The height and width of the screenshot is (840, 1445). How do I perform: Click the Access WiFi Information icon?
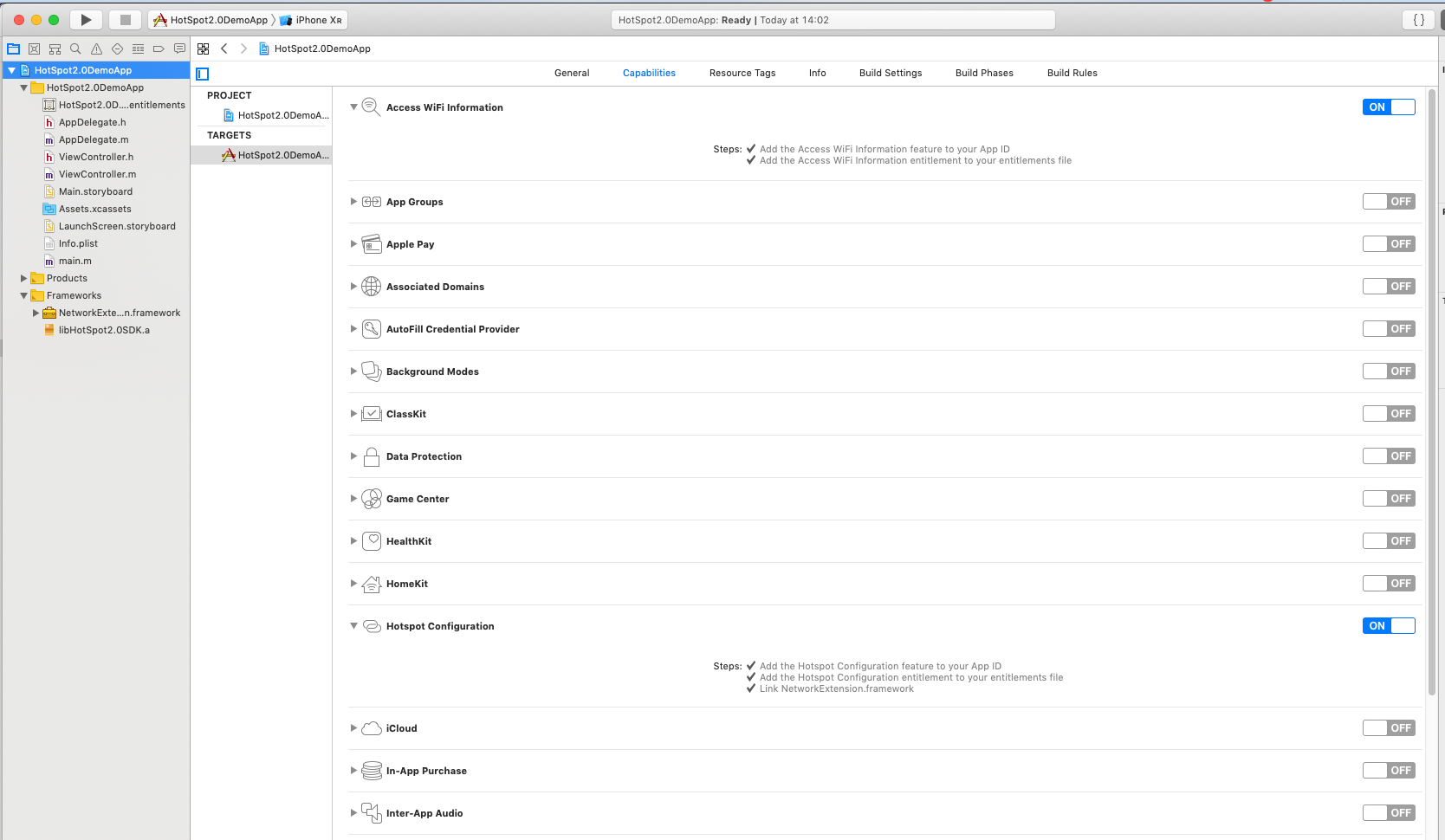371,107
